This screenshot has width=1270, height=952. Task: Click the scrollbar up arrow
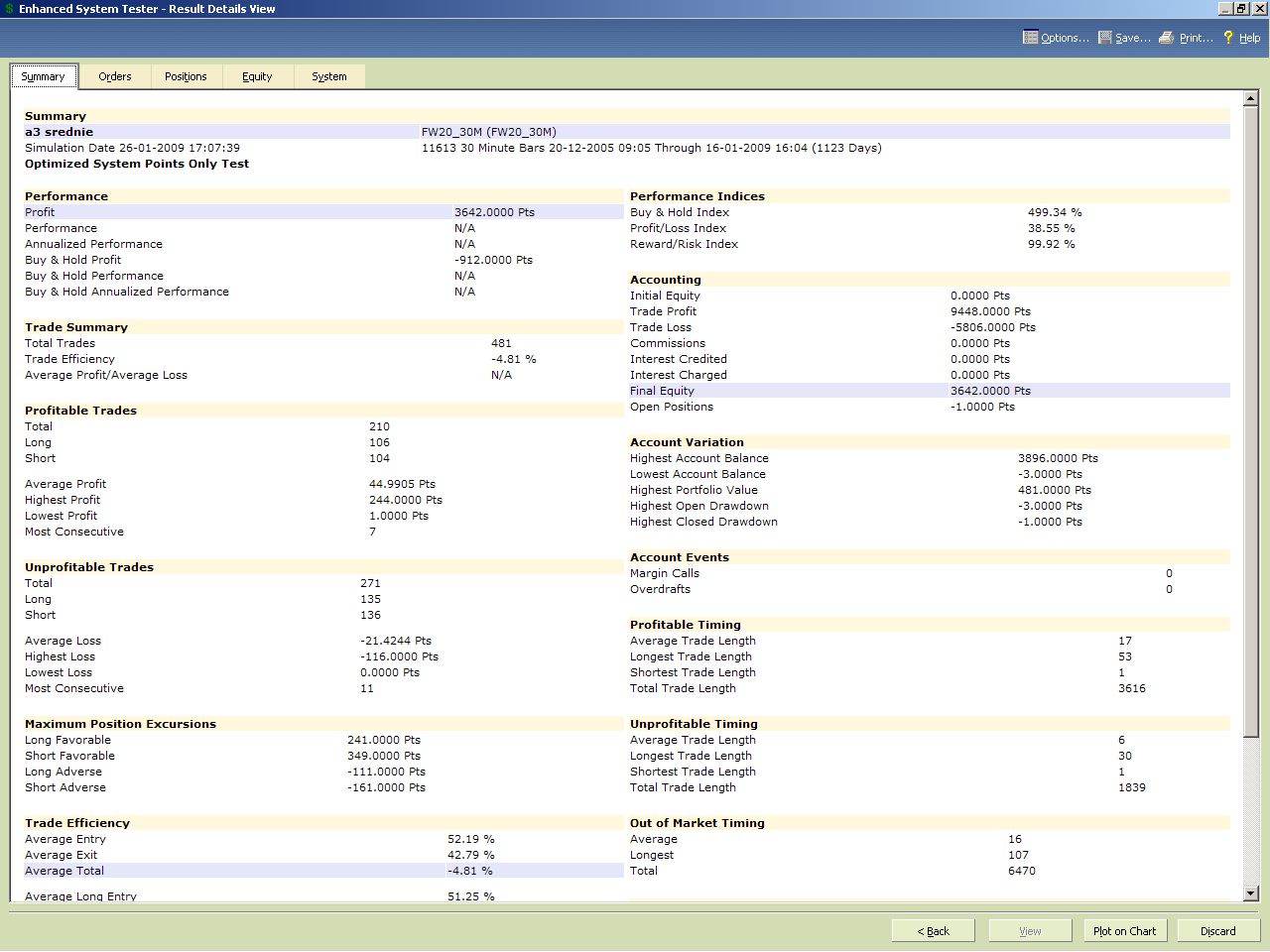tap(1250, 98)
